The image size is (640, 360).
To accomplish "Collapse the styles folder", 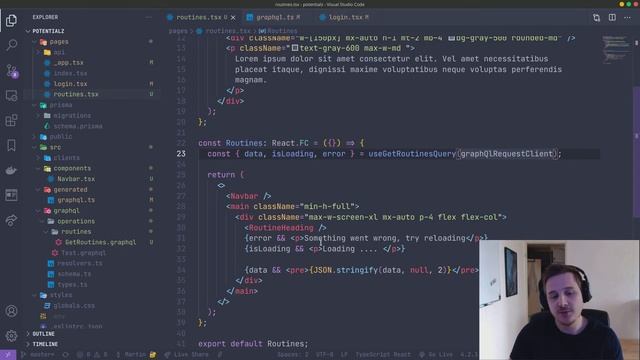I will pyautogui.click(x=60, y=295).
